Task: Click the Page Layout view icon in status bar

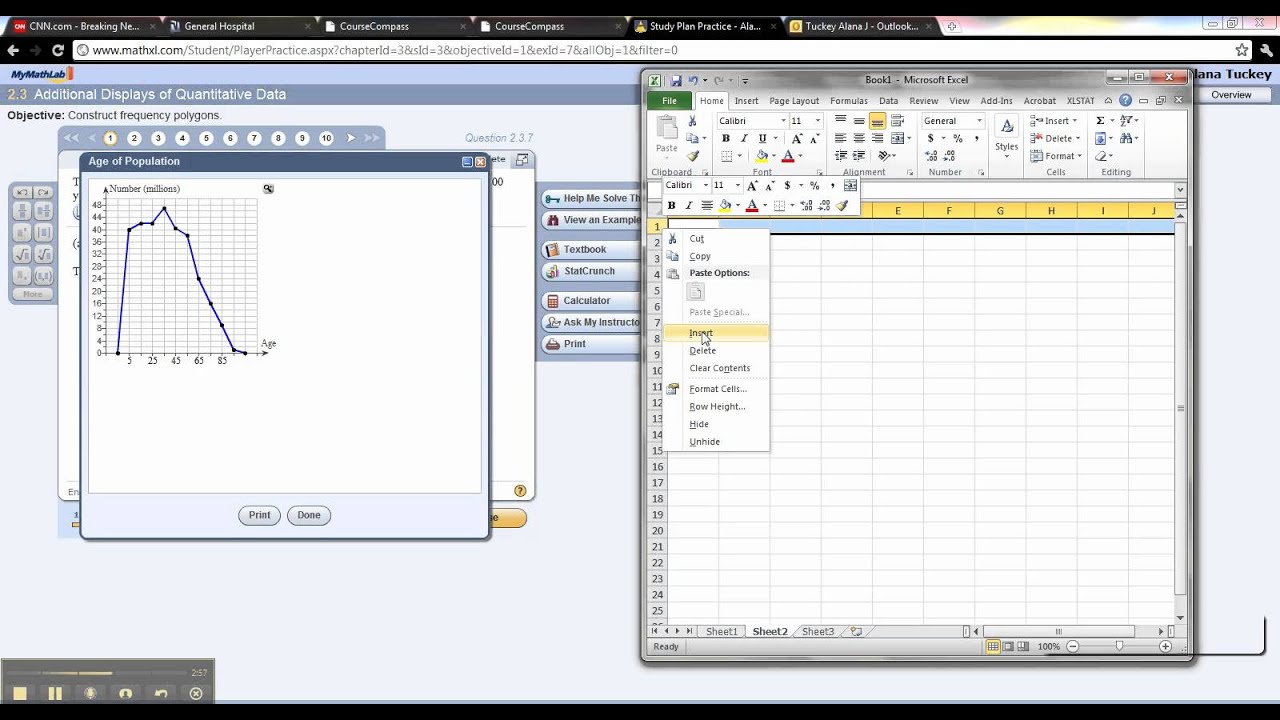Action: 1008,647
